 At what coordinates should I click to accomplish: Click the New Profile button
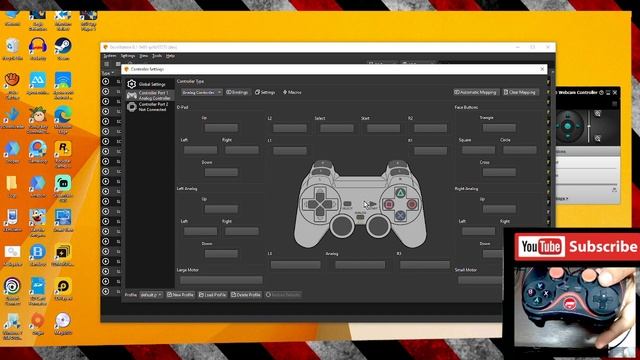point(180,295)
